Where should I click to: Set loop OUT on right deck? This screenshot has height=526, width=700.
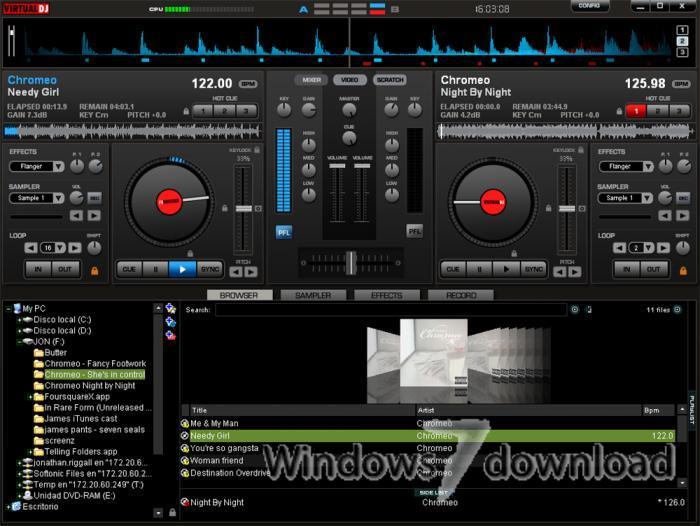coord(653,269)
